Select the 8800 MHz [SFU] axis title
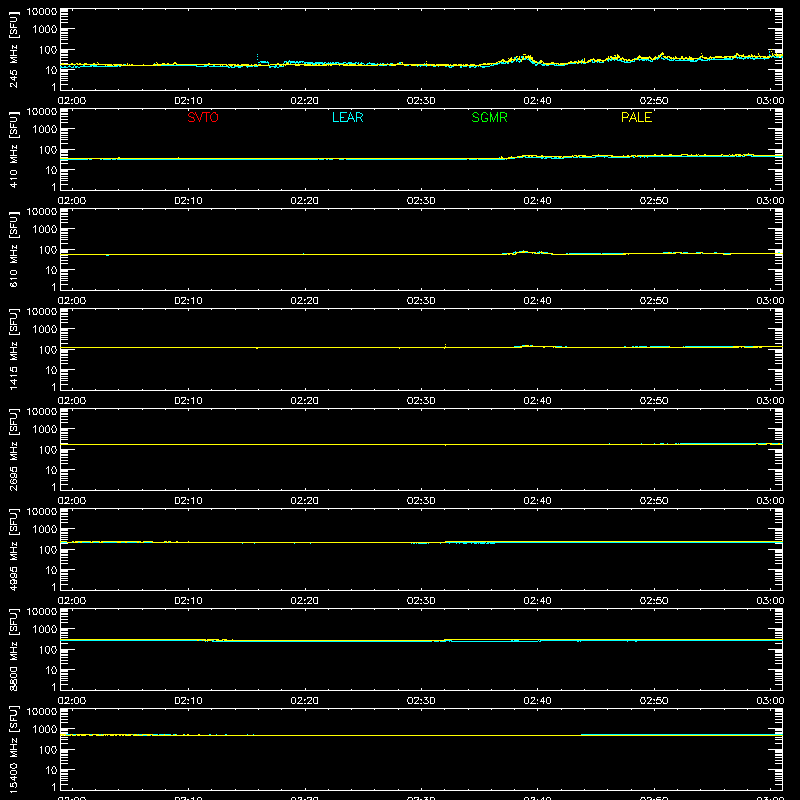 pos(13,649)
